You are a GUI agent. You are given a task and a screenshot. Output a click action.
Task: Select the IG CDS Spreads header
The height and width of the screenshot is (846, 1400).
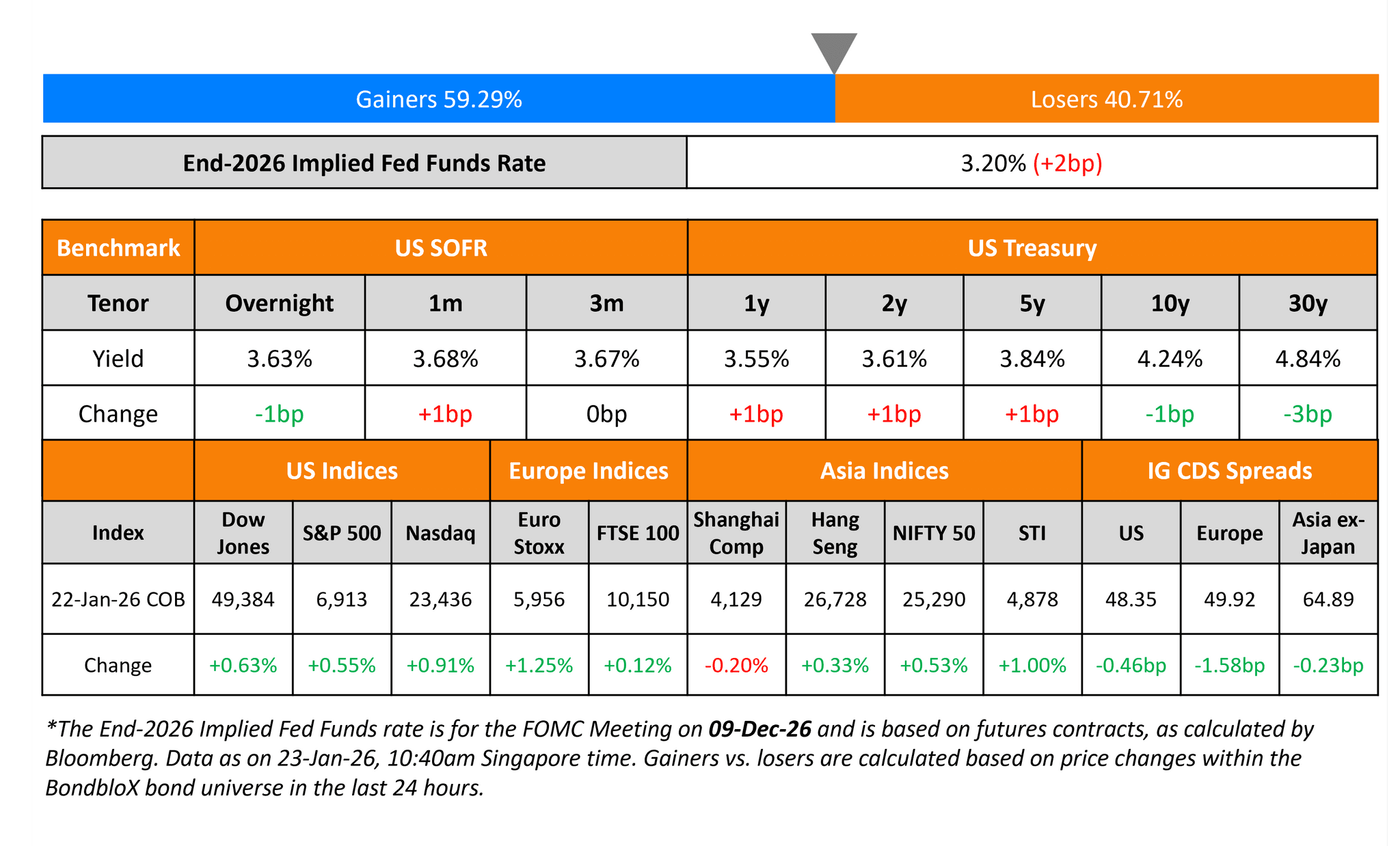1229,471
